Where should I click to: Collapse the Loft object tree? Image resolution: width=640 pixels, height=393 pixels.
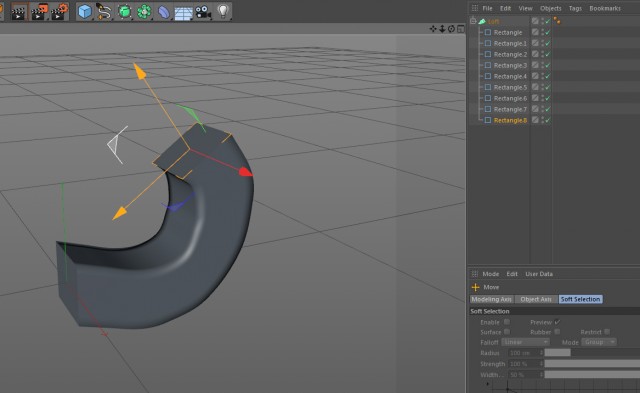[473, 21]
